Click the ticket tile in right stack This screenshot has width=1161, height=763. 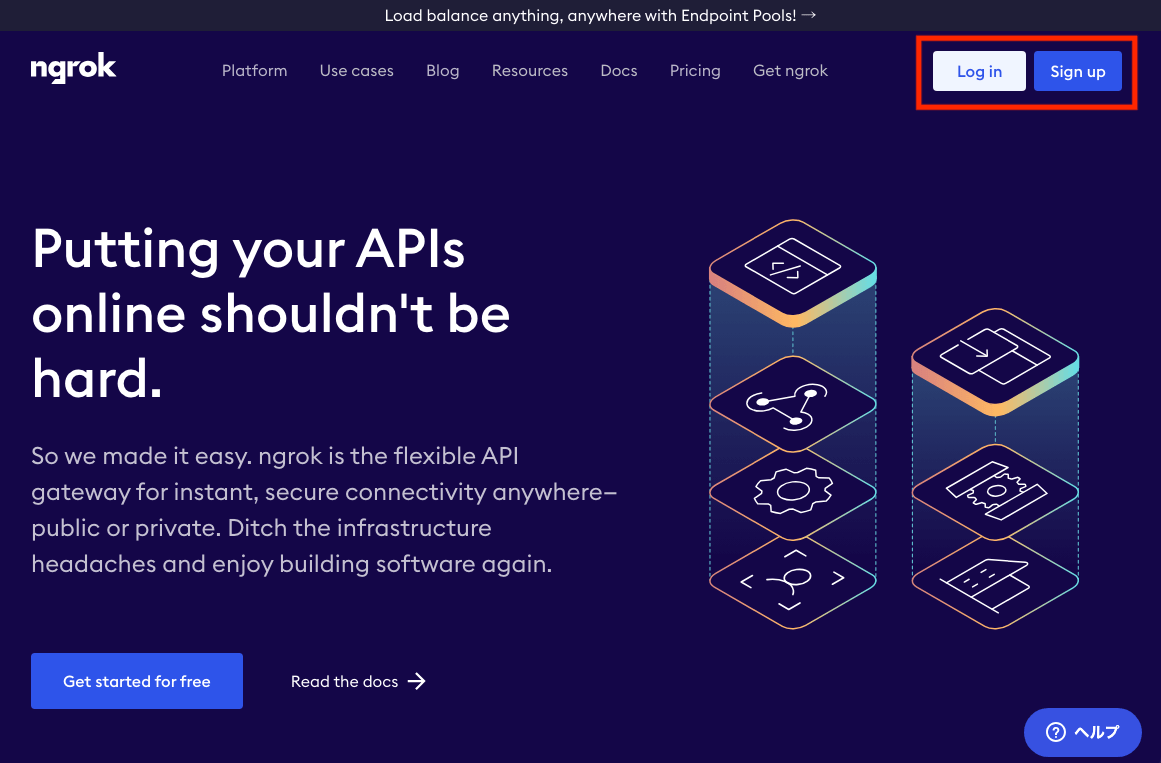point(995,492)
